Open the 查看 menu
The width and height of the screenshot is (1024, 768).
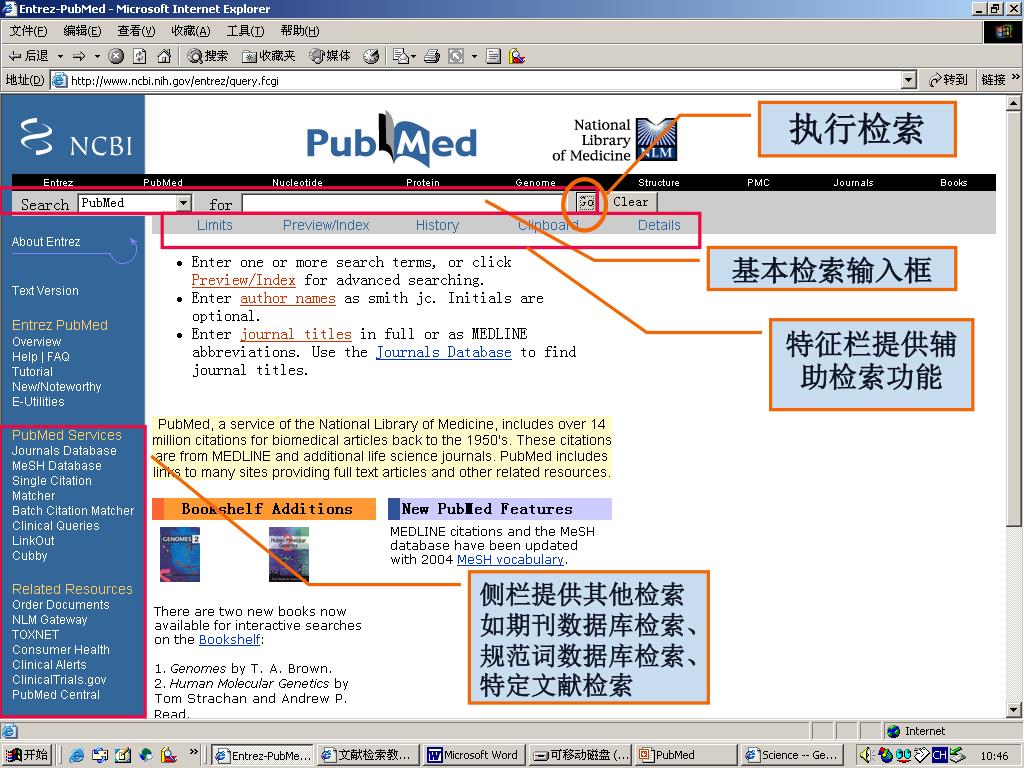[x=136, y=31]
